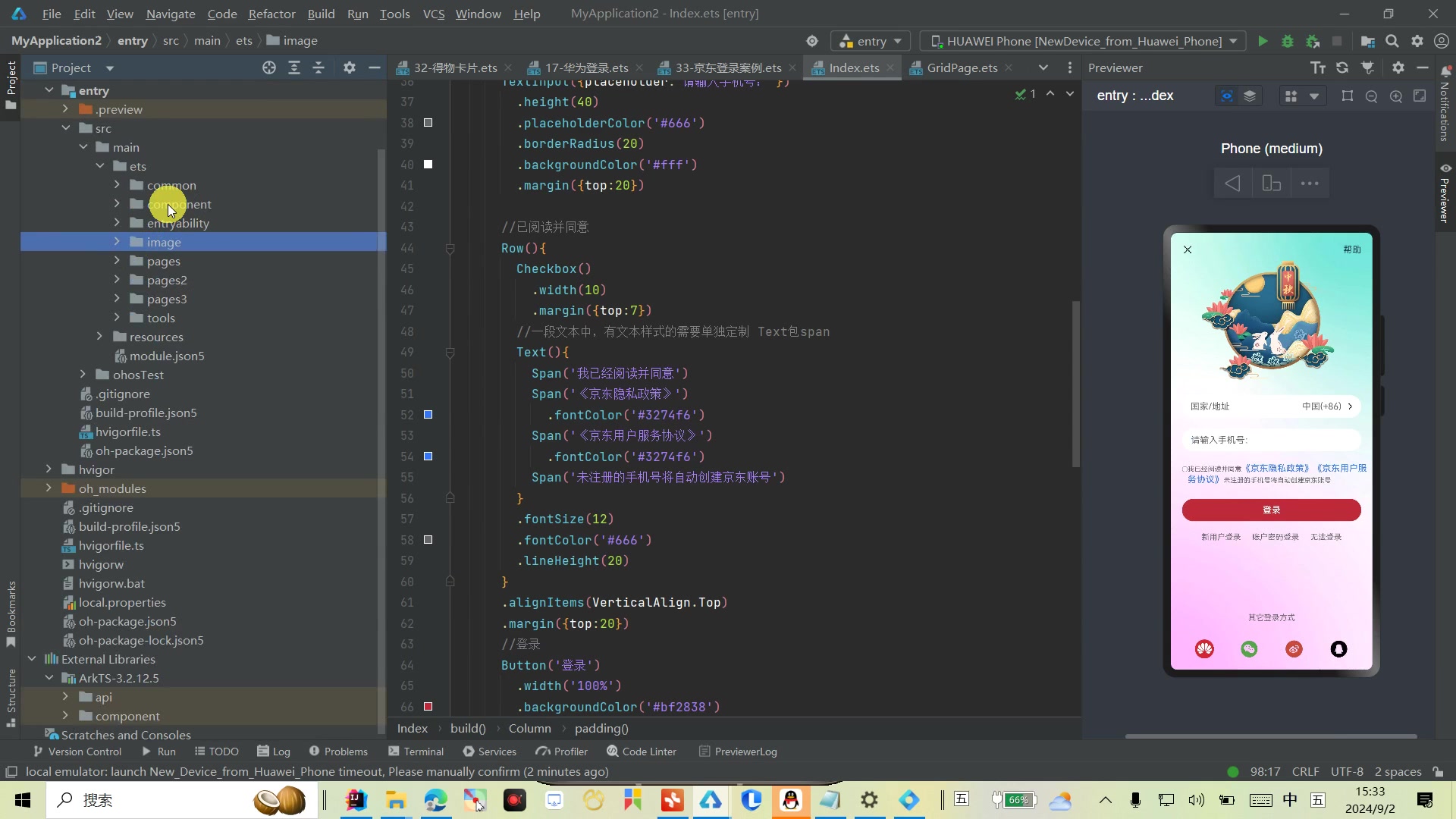Click the Terminal panel button
The height and width of the screenshot is (819, 1456).
(423, 751)
